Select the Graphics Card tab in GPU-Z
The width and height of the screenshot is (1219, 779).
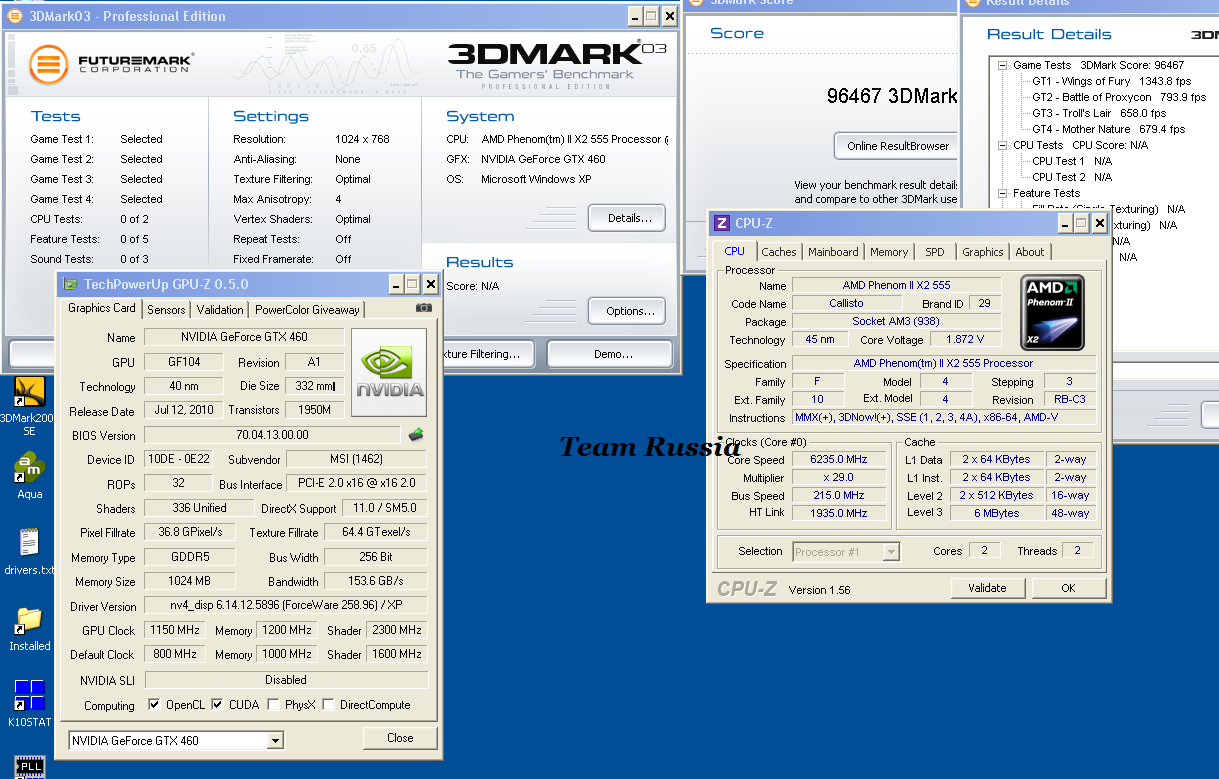pyautogui.click(x=101, y=308)
